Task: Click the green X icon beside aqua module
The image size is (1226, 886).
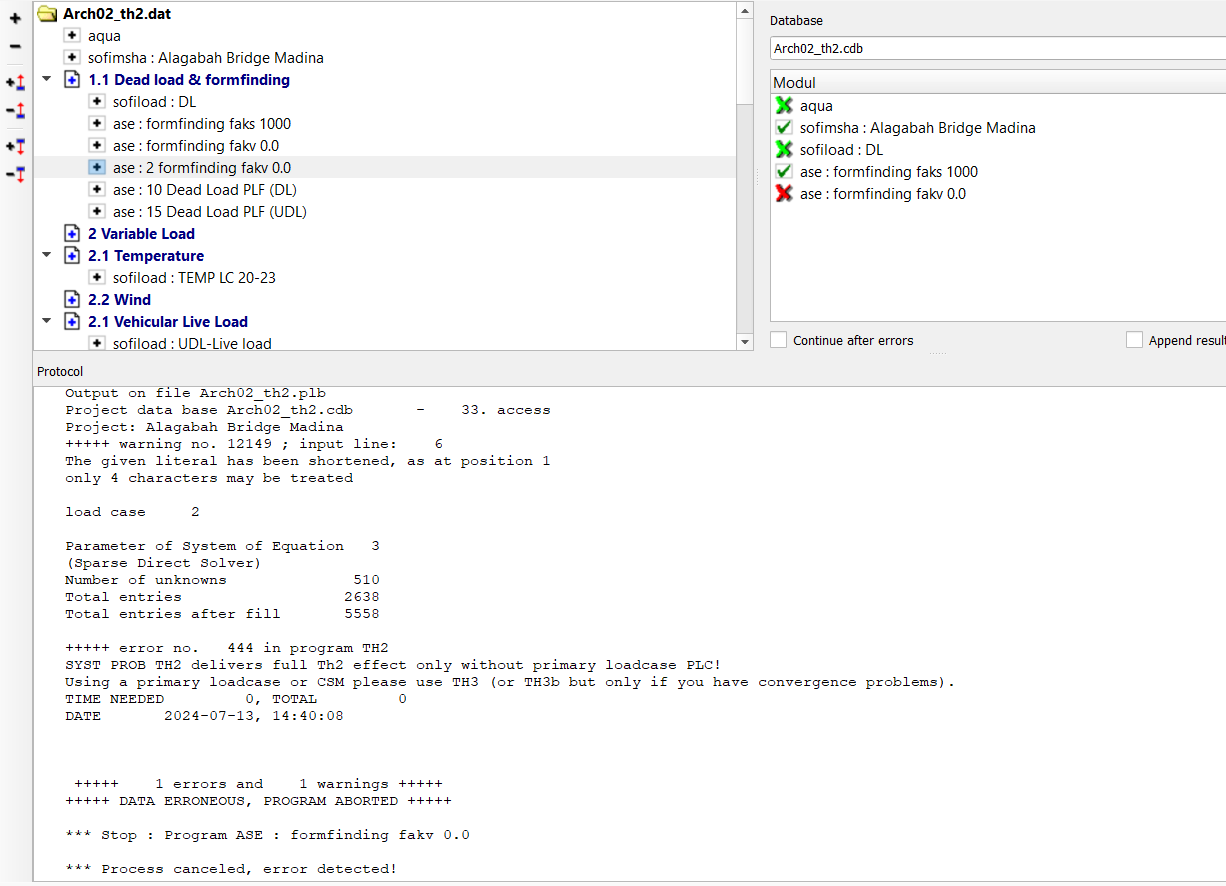Action: [784, 105]
